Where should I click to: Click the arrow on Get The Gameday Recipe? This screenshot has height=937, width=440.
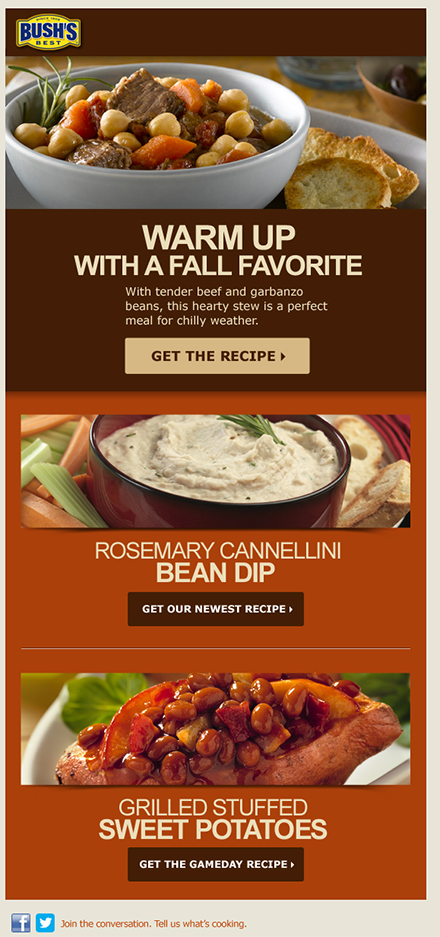pyautogui.click(x=292, y=865)
